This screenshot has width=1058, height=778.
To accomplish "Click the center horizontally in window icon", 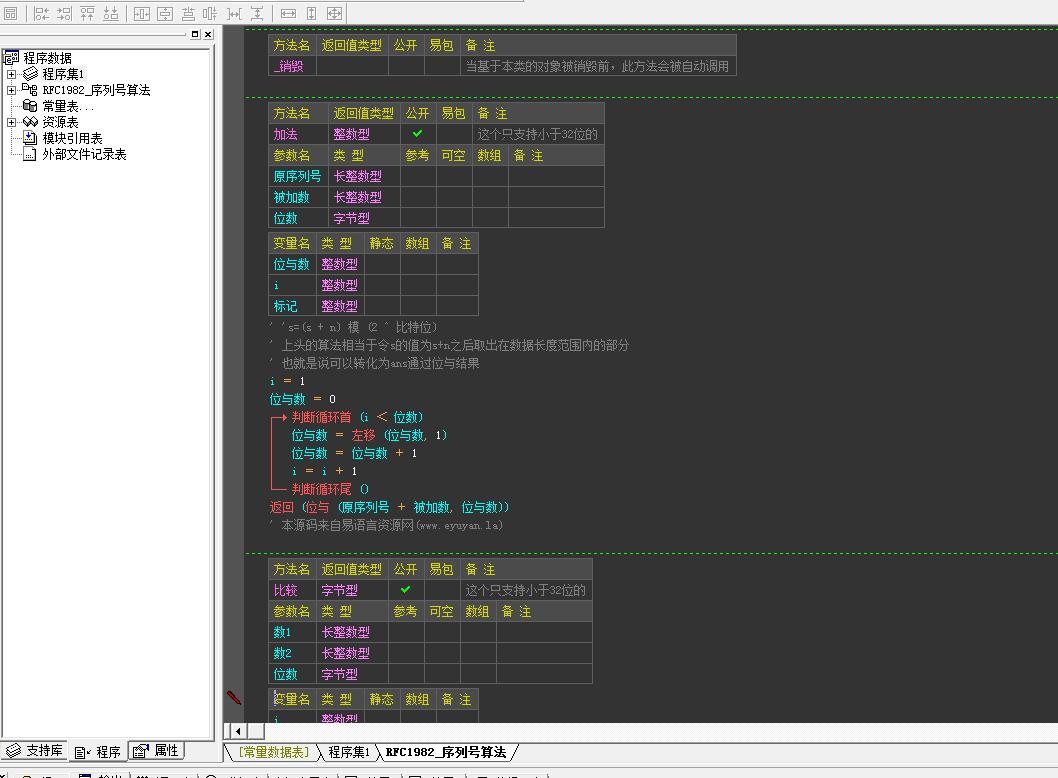I will click(x=142, y=13).
